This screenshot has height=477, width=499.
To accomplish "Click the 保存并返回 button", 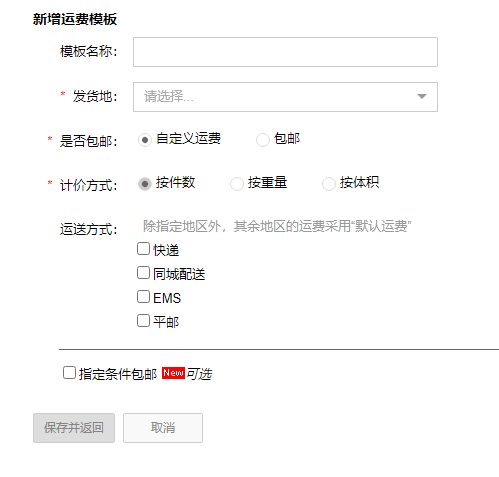I will pos(74,428).
